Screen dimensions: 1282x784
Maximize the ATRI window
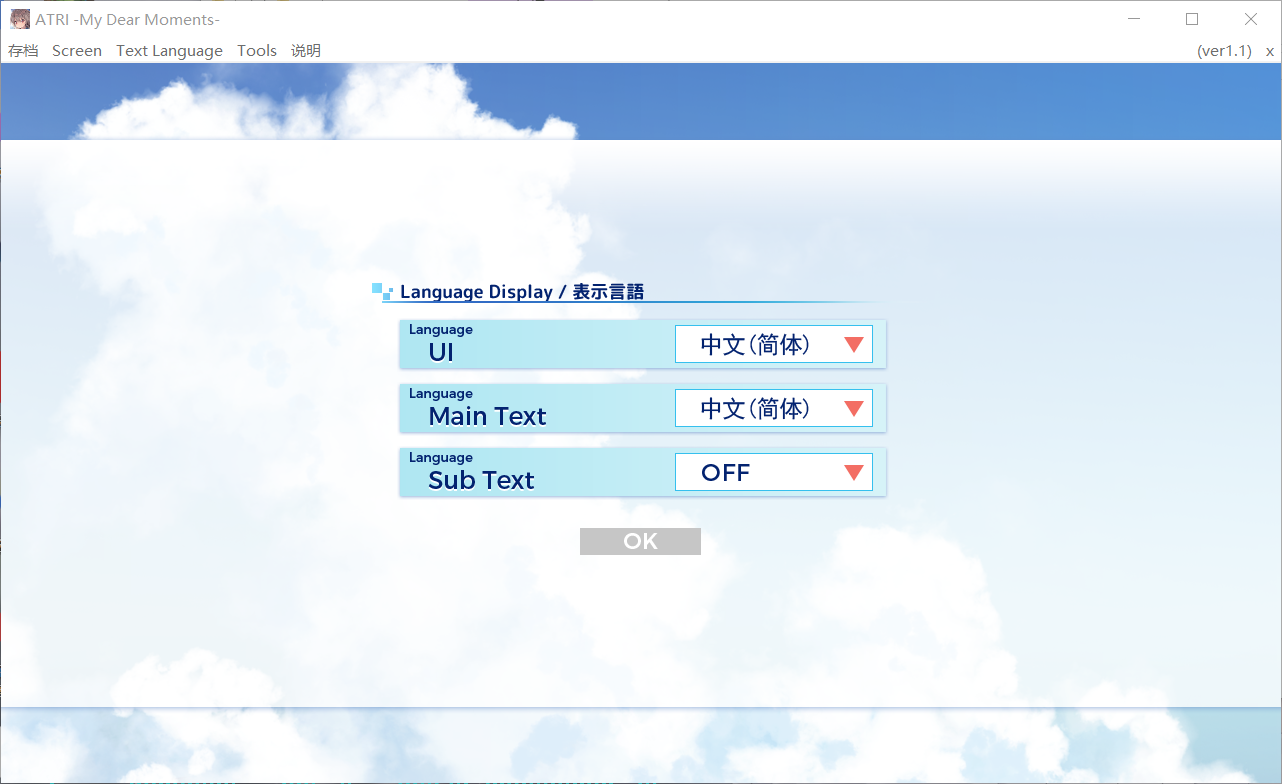point(1192,19)
